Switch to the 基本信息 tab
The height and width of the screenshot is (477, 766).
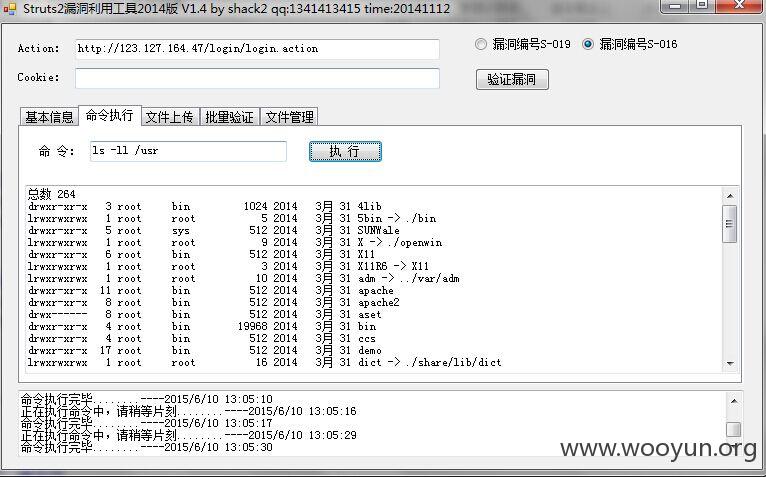click(49, 117)
